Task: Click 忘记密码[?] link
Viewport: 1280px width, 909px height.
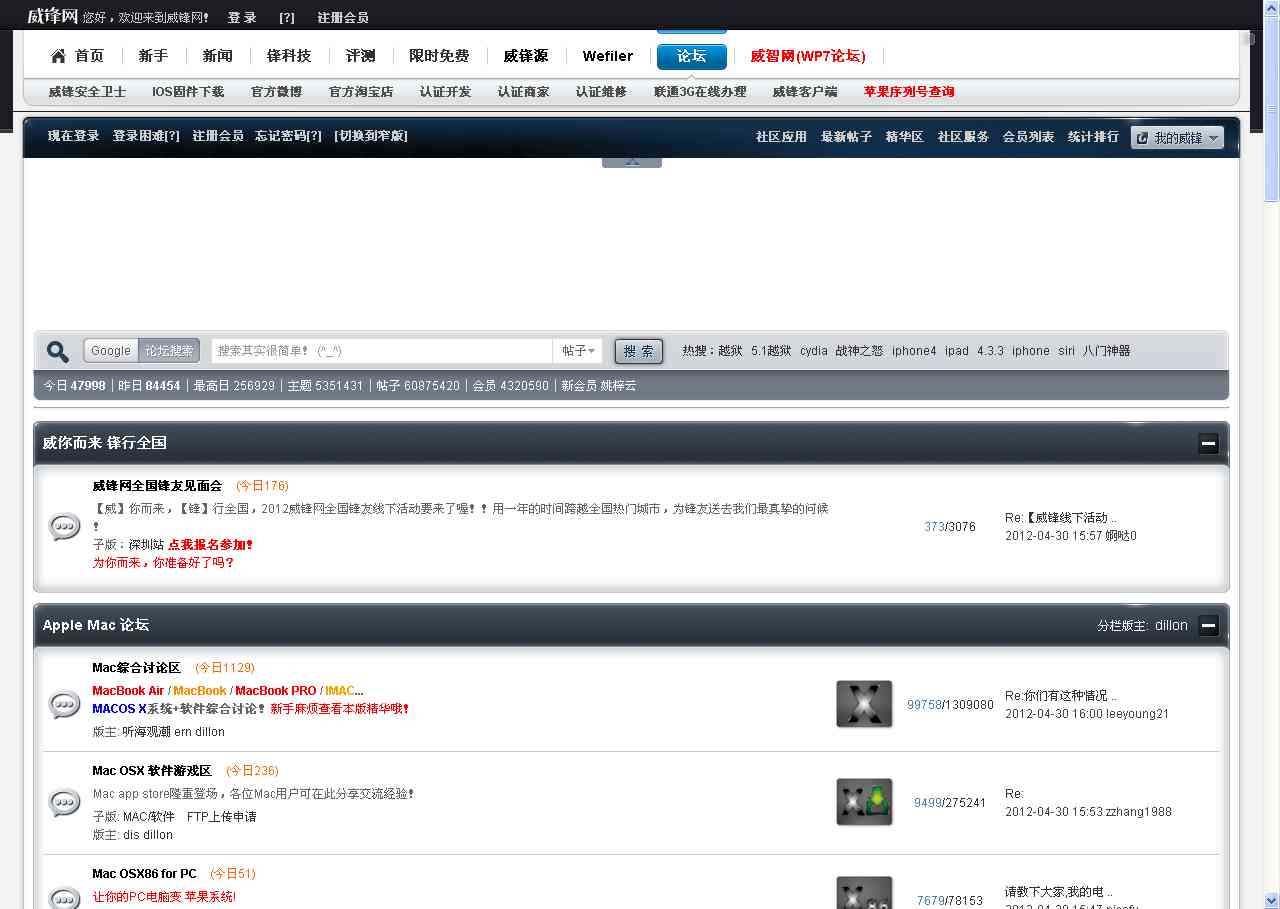Action: tap(288, 136)
